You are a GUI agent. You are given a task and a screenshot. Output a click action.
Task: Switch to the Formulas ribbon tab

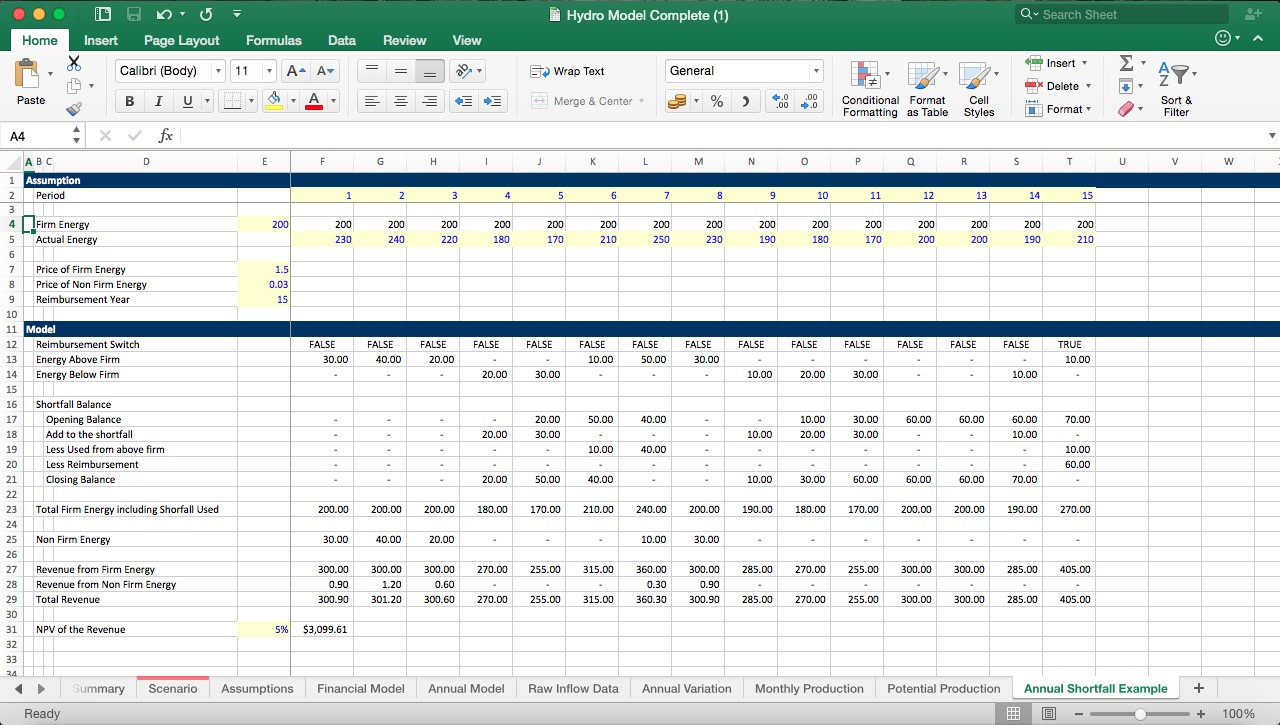point(273,40)
